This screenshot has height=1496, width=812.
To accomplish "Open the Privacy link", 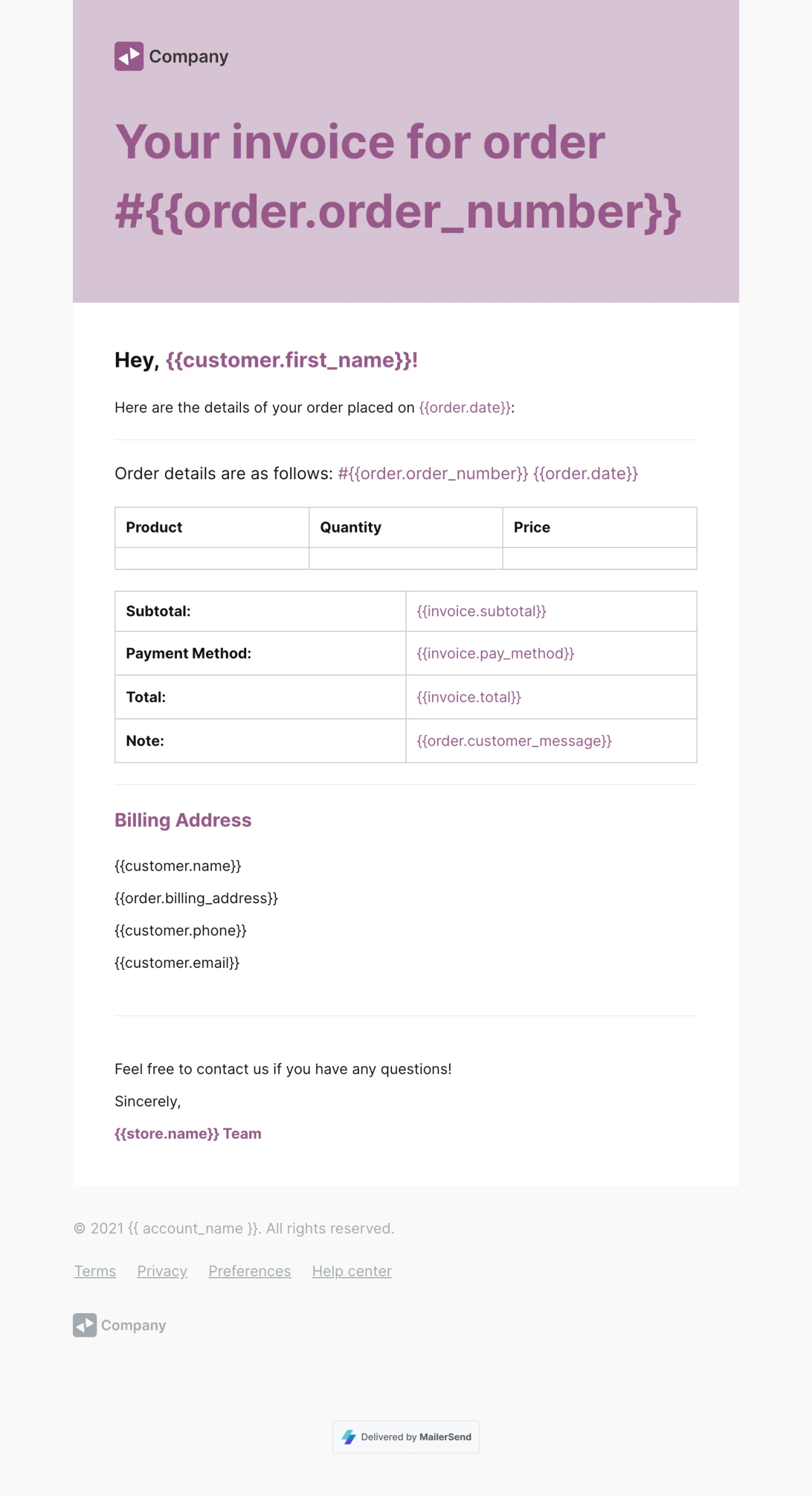I will tap(162, 1271).
